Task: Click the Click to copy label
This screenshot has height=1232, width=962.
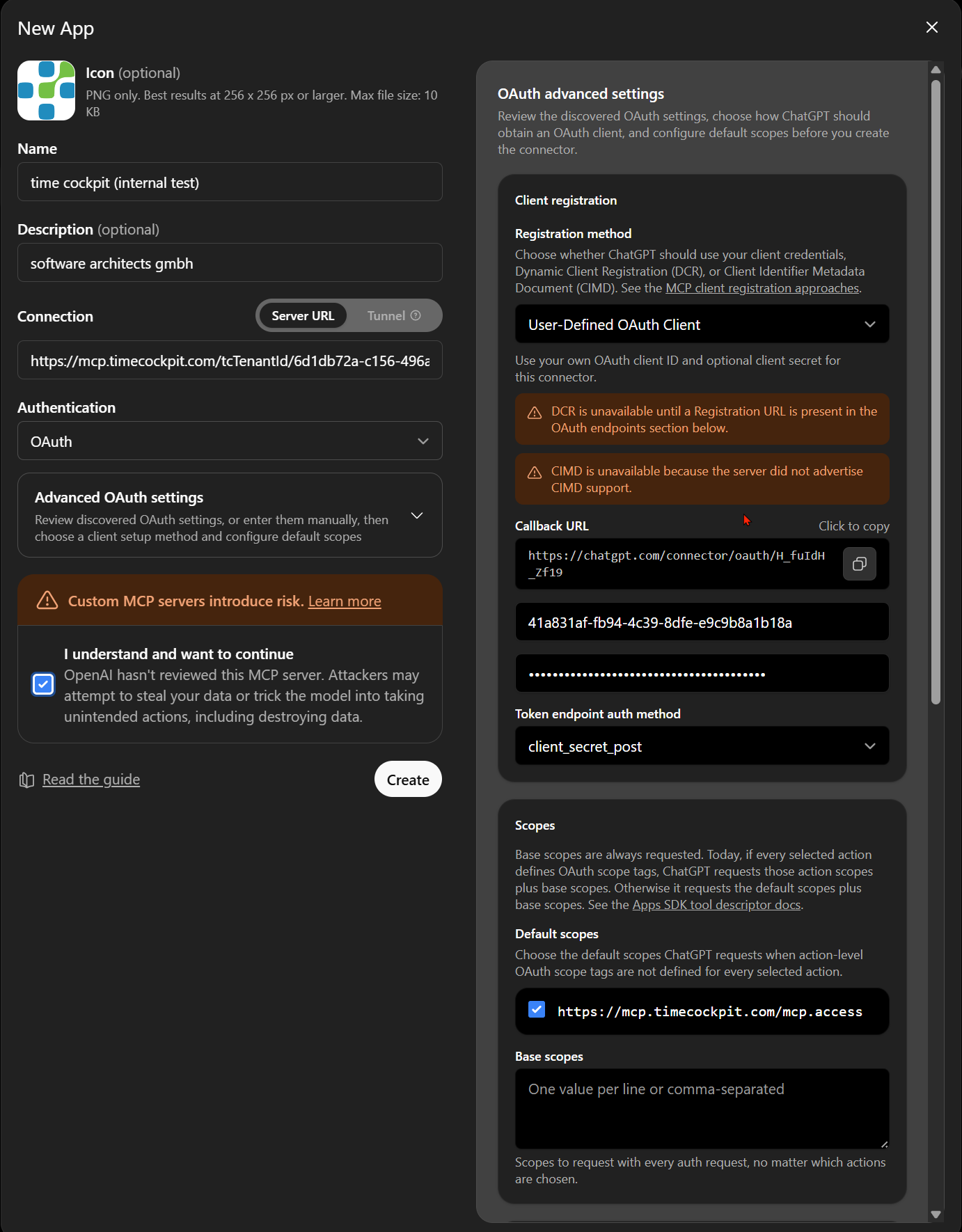Action: [854, 526]
